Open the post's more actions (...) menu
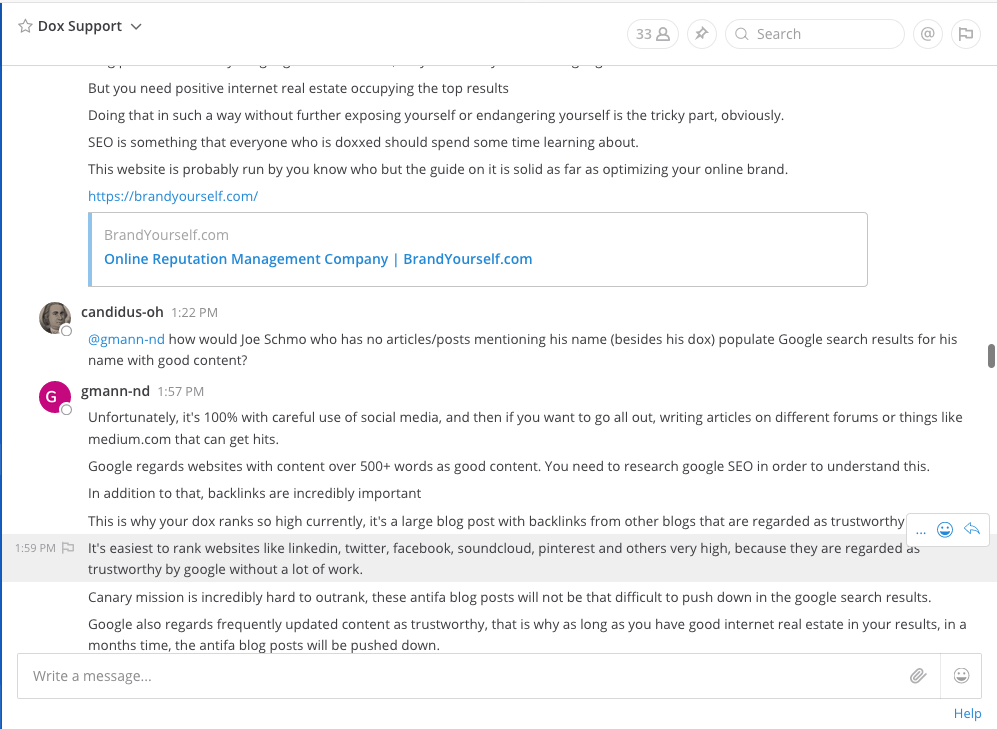The width and height of the screenshot is (997, 729). click(x=920, y=529)
